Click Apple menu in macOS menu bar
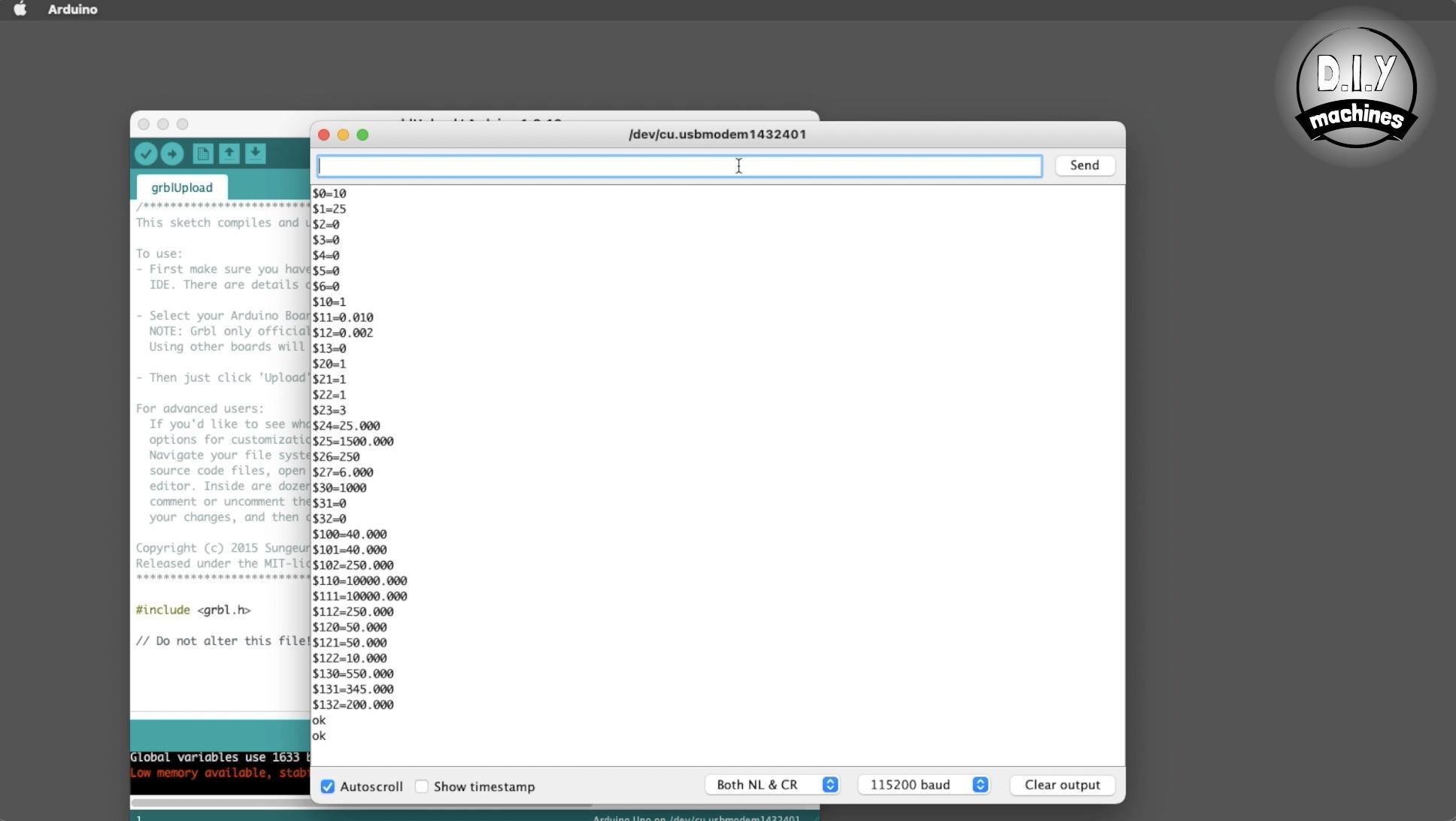This screenshot has width=1456, height=821. click(22, 9)
